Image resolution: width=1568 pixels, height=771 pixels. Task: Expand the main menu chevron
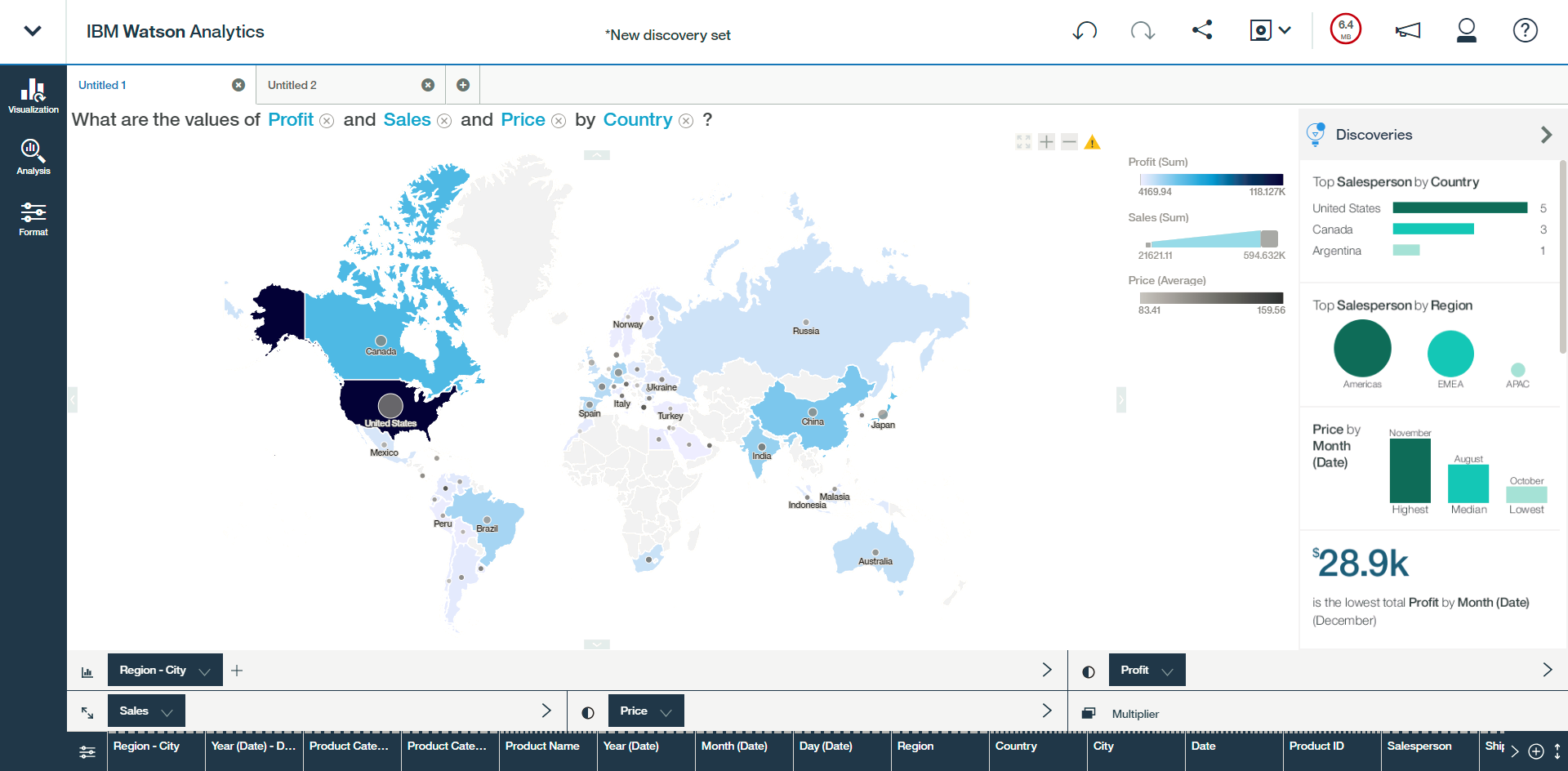[x=33, y=31]
